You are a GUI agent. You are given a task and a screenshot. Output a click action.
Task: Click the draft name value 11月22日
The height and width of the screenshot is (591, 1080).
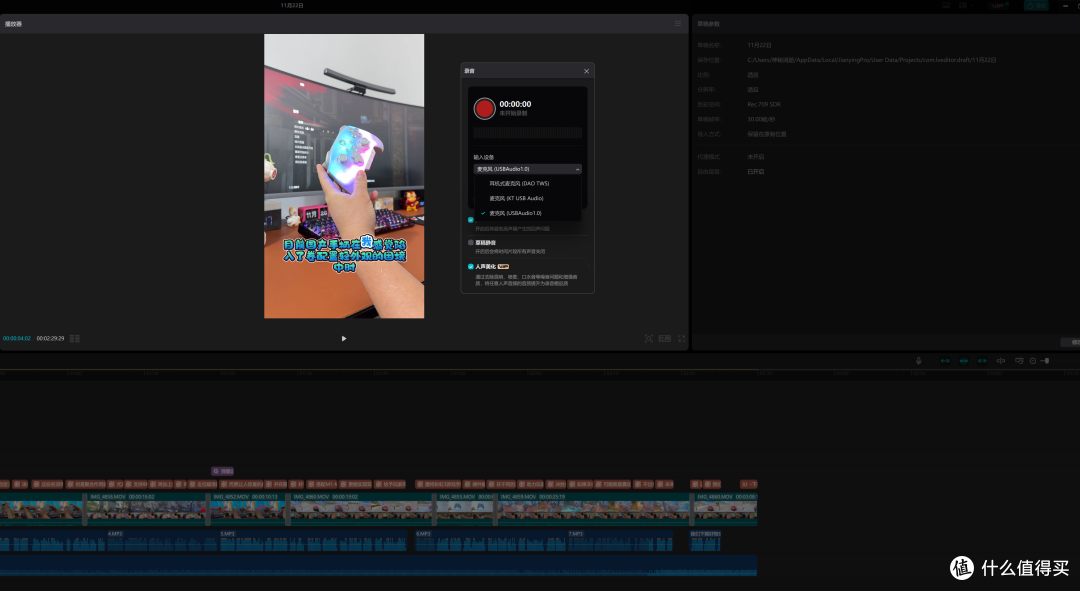(759, 45)
